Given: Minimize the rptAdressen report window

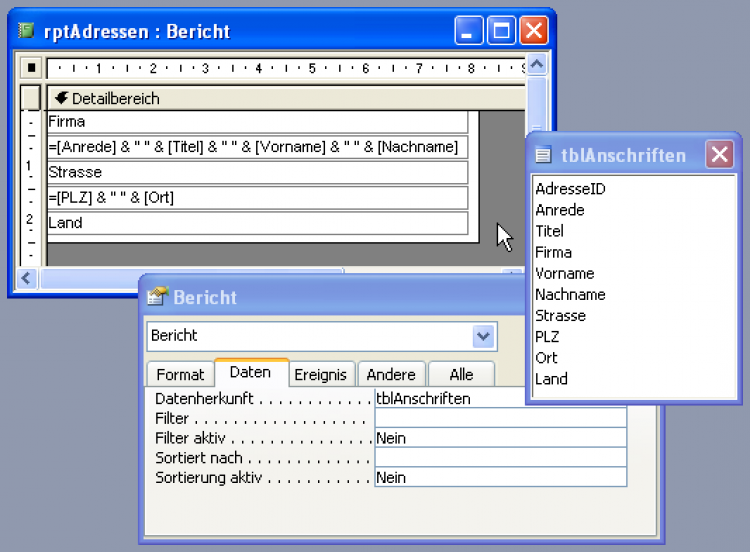Looking at the screenshot, I should [x=470, y=31].
